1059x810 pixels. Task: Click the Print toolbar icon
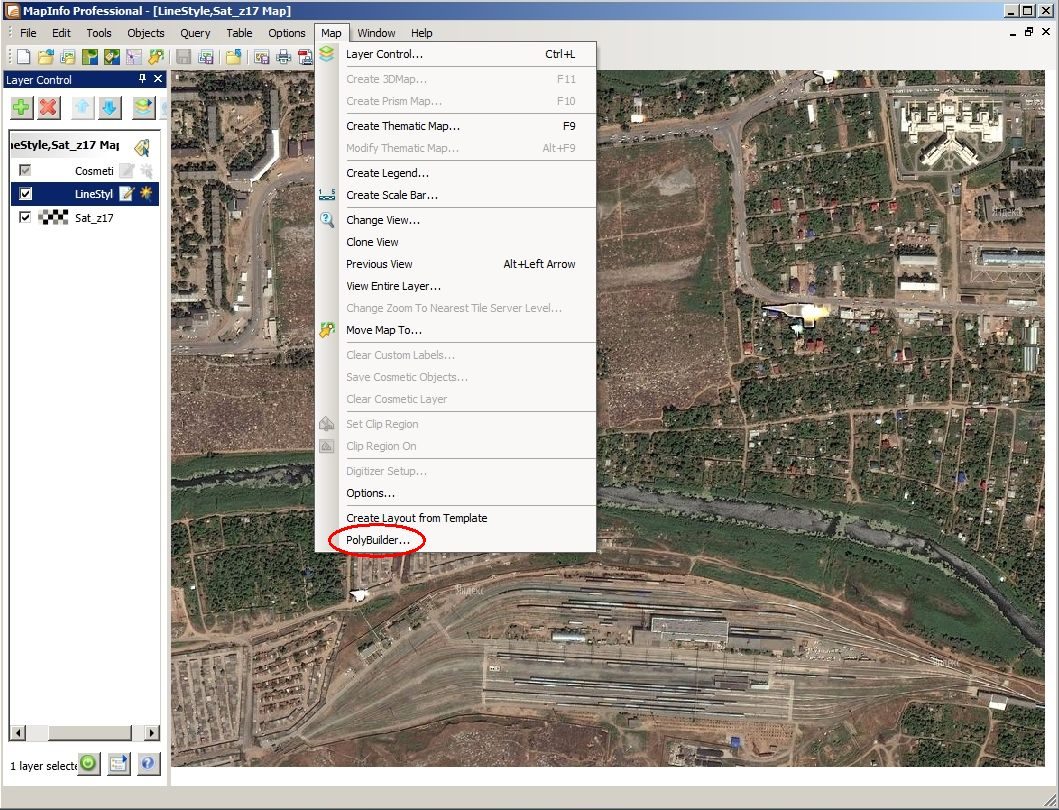click(284, 57)
